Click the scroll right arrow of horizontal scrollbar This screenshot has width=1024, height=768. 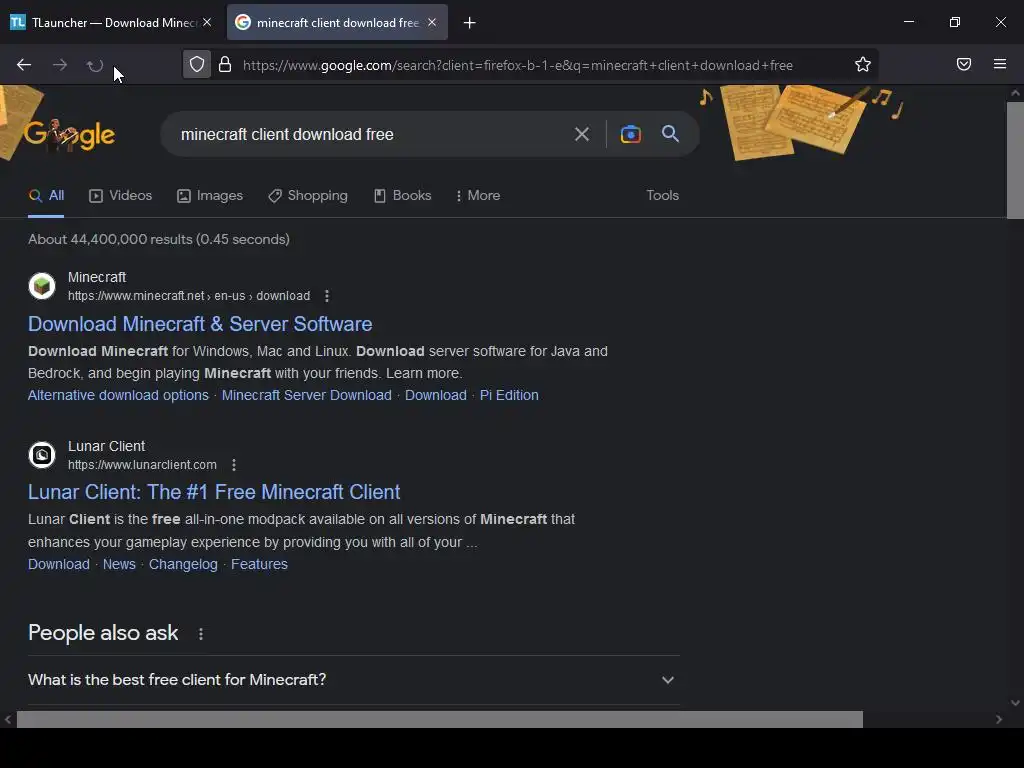tap(999, 719)
